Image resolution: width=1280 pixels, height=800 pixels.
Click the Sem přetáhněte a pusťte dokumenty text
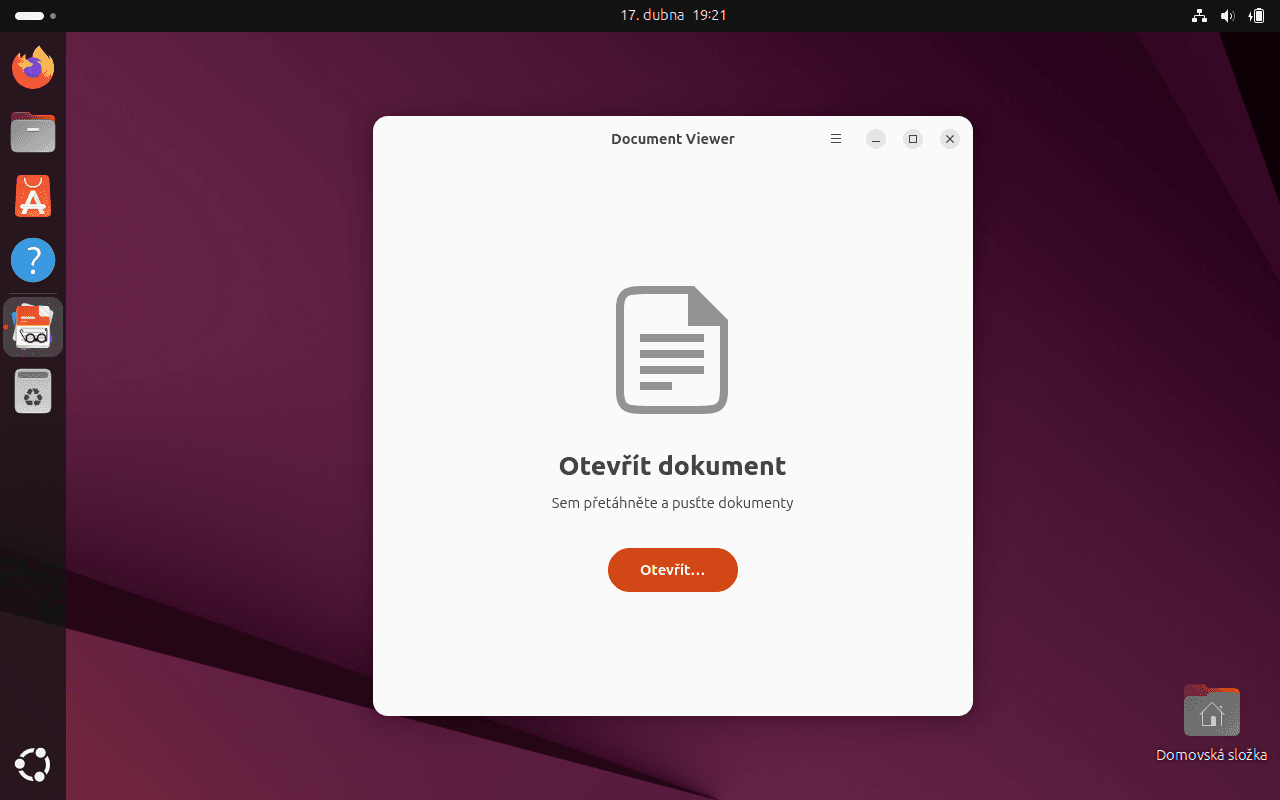(672, 503)
